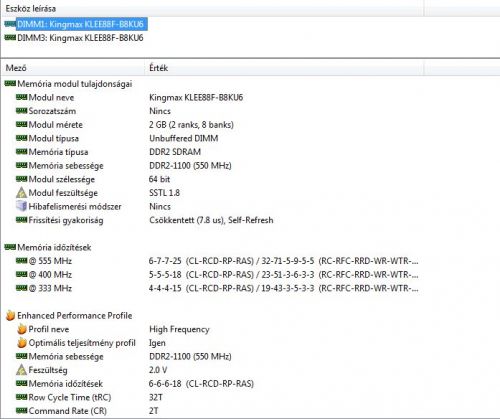Select the Sorozatszám field label
The image size is (500, 419).
point(52,111)
